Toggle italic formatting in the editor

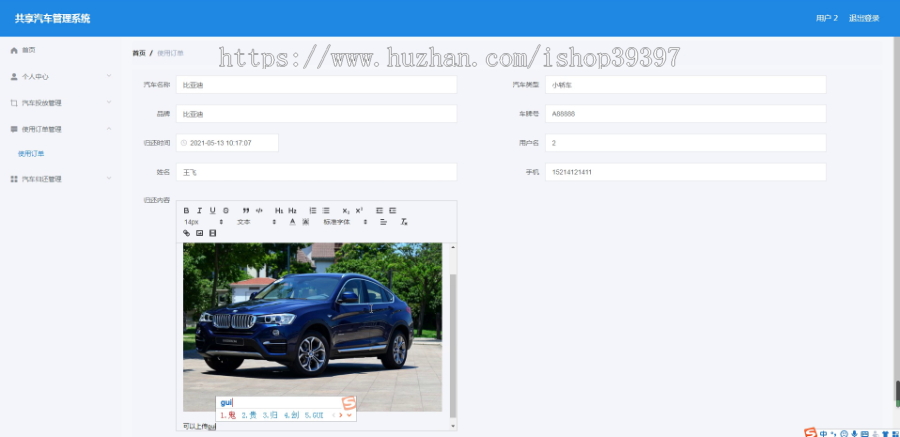click(199, 211)
